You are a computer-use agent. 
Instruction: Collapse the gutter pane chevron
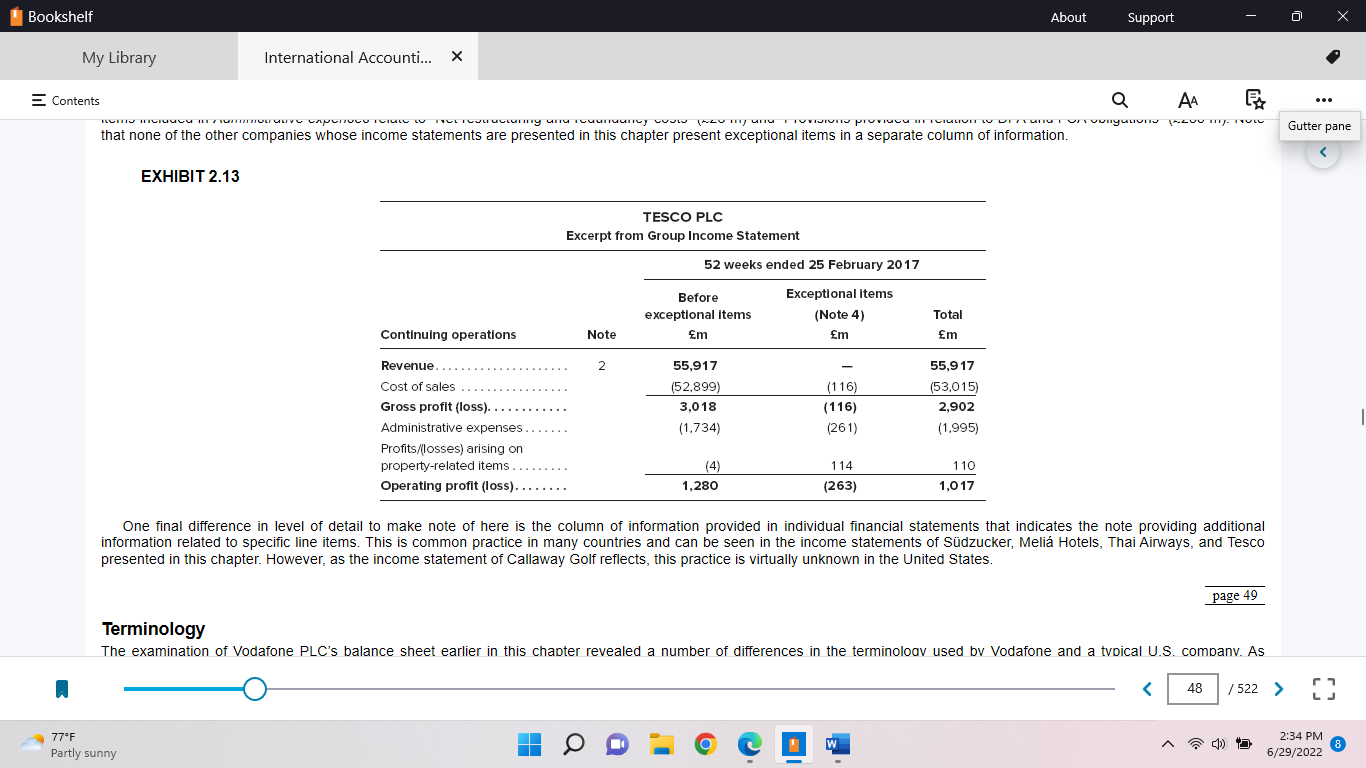pyautogui.click(x=1323, y=153)
